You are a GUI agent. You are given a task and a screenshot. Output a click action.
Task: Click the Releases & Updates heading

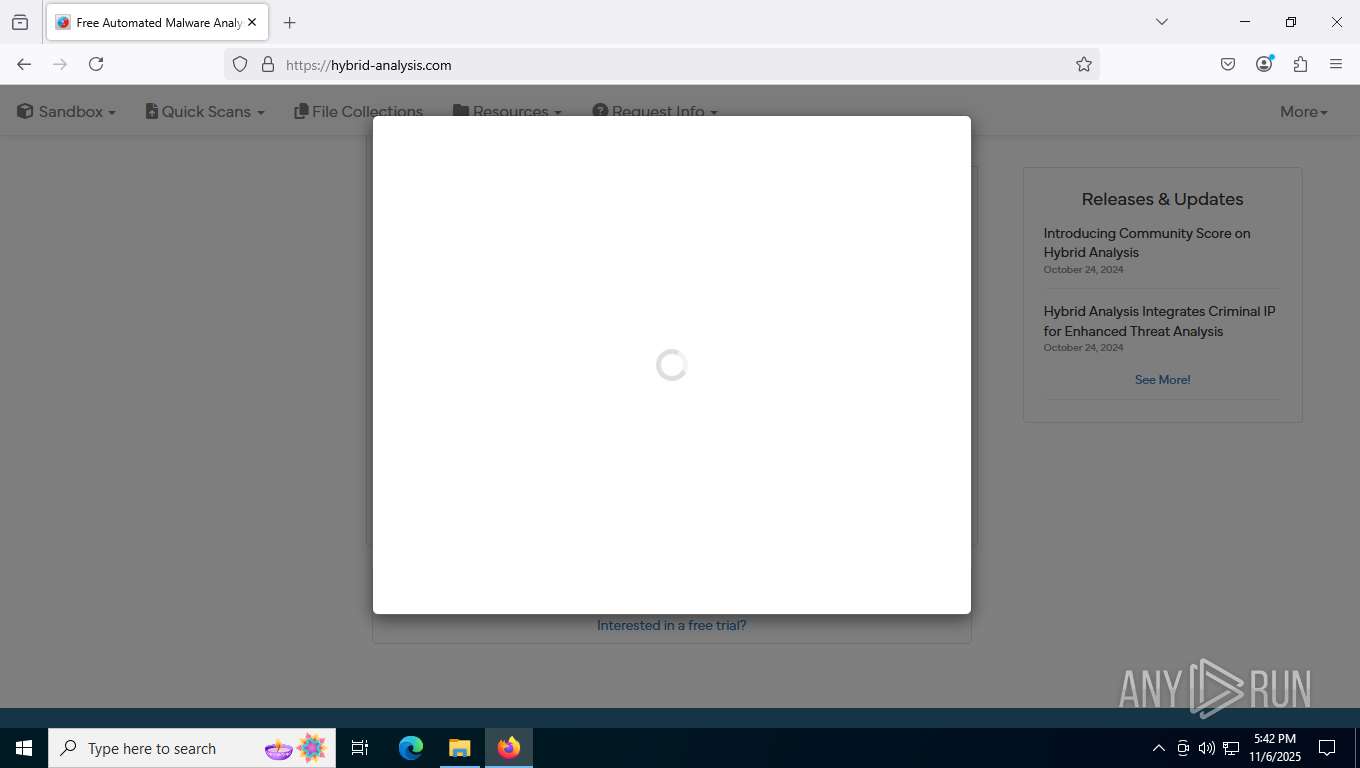point(1162,199)
